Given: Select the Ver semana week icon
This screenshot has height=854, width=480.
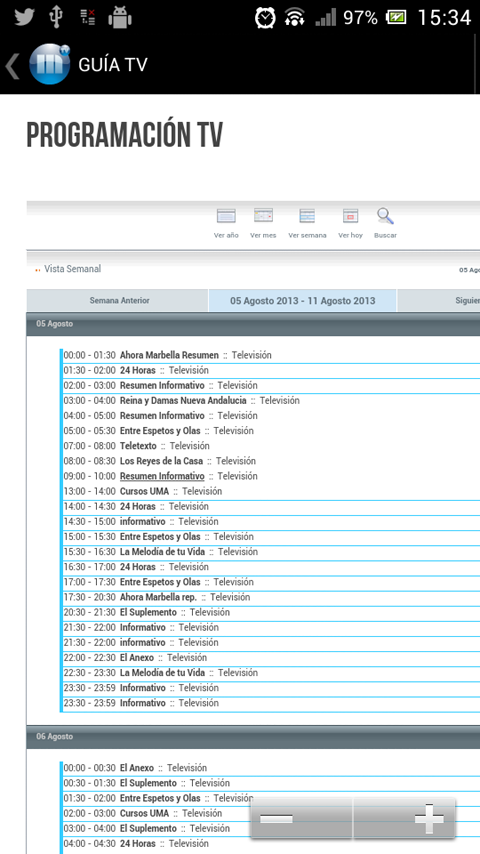Looking at the screenshot, I should [307, 216].
